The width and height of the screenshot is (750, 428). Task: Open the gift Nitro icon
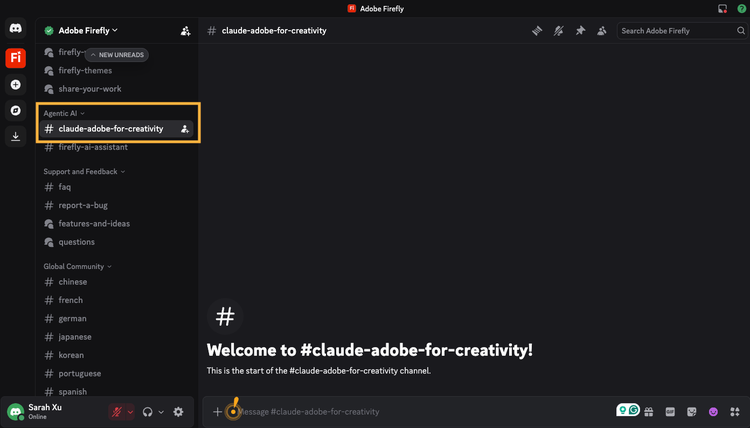pyautogui.click(x=649, y=412)
